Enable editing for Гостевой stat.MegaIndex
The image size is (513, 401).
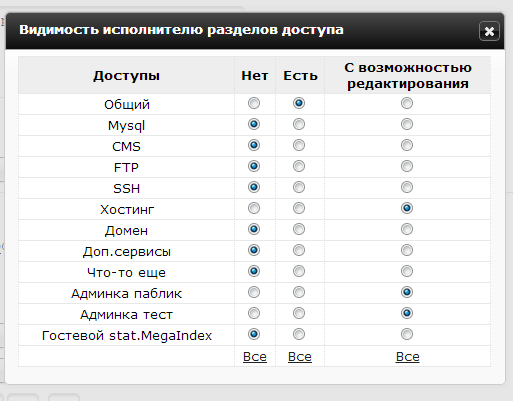[407, 334]
